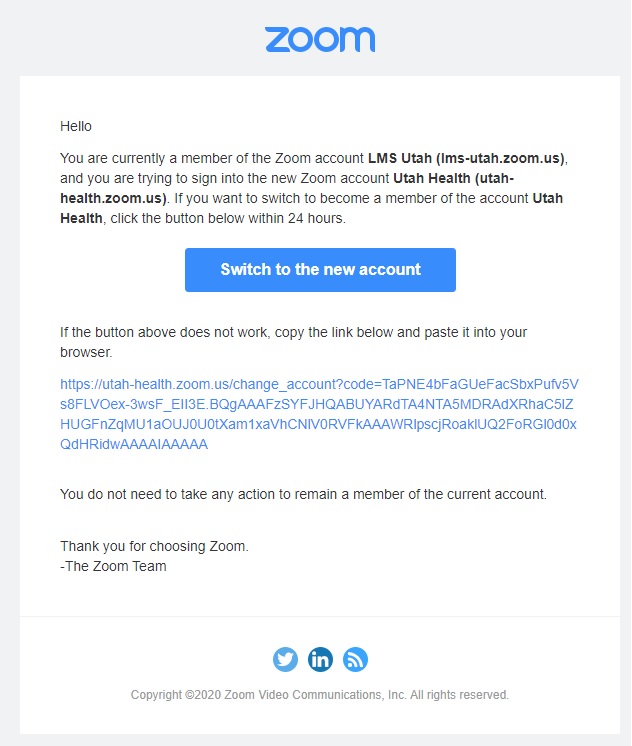This screenshot has height=746, width=632.
Task: Click the "Thank you for choosing Zoom." line
Action: (154, 546)
